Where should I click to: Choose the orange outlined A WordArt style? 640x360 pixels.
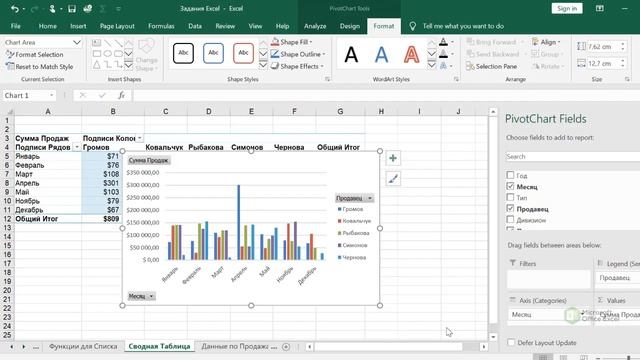click(411, 54)
